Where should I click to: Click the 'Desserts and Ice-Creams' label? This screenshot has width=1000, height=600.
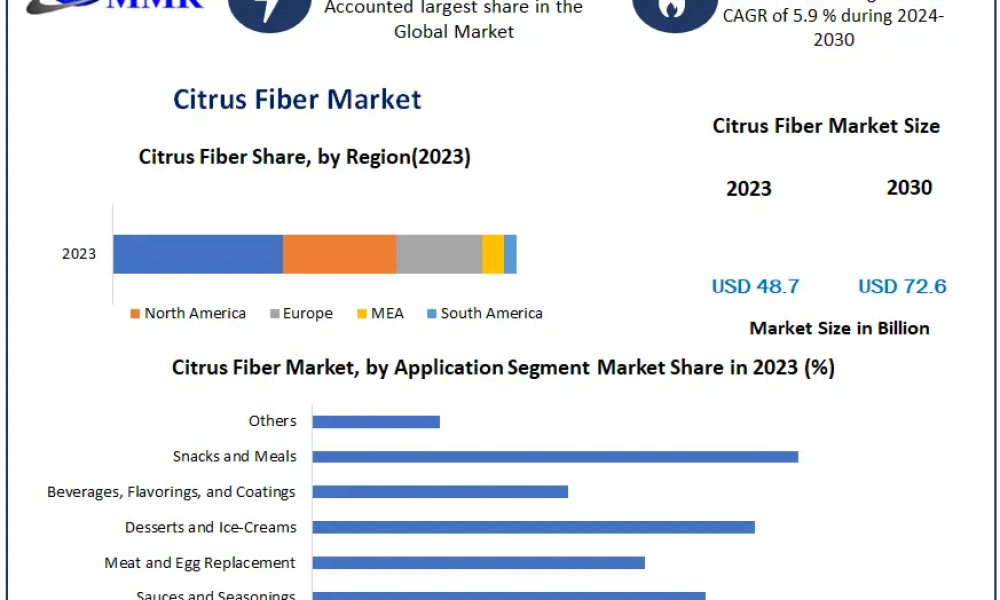click(211, 527)
